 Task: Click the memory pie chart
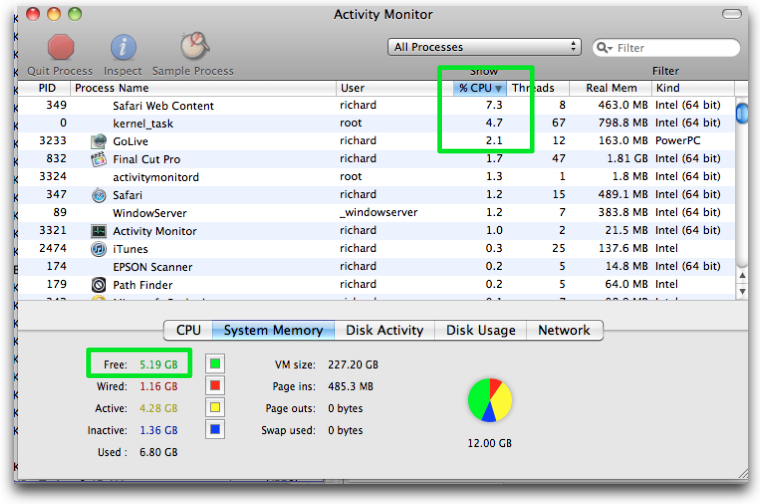[x=490, y=400]
